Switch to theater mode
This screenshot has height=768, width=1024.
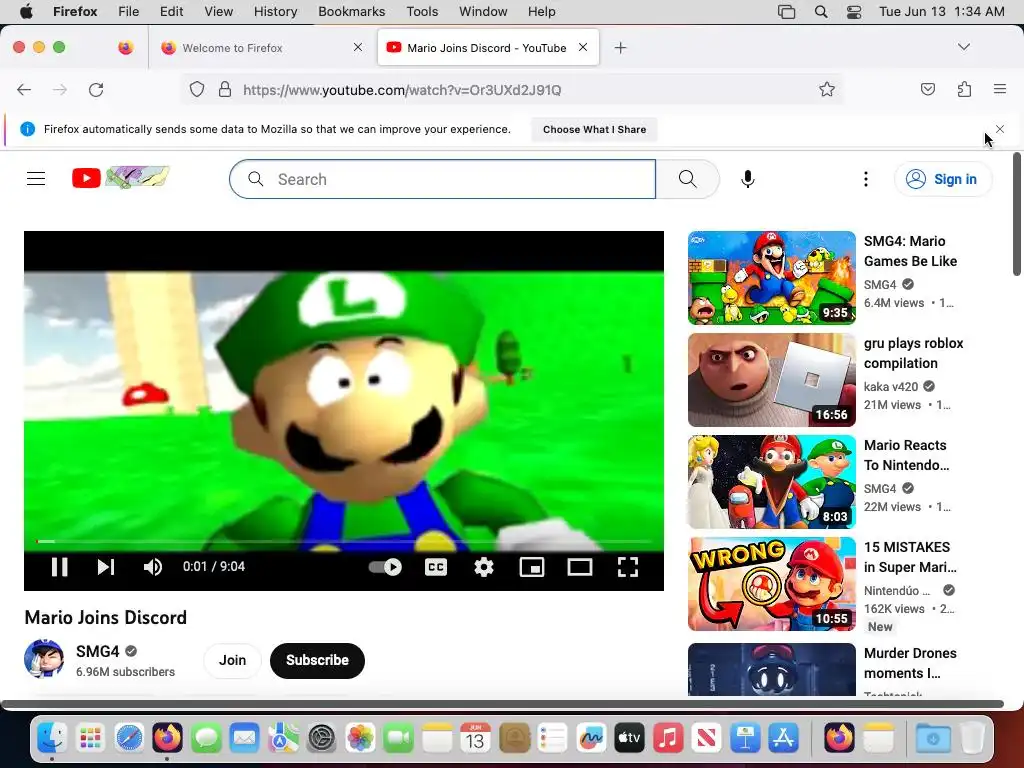click(580, 567)
